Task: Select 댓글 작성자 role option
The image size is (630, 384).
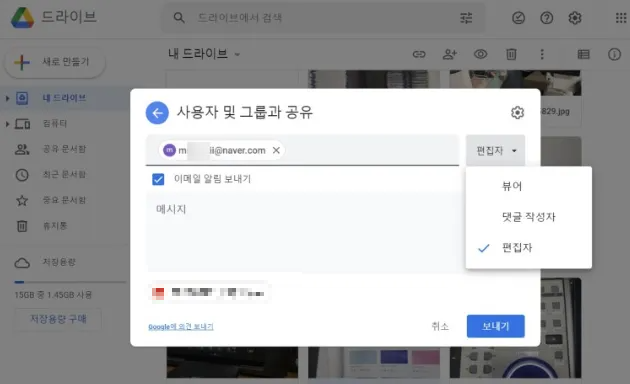Action: click(529, 217)
